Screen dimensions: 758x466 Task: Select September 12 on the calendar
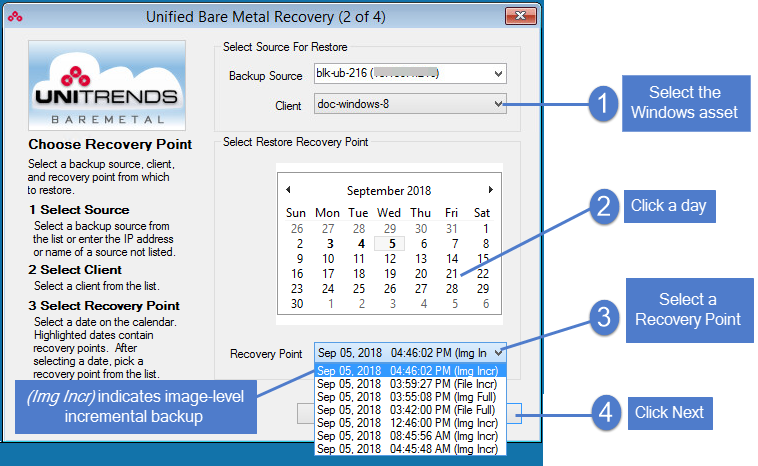point(390,259)
